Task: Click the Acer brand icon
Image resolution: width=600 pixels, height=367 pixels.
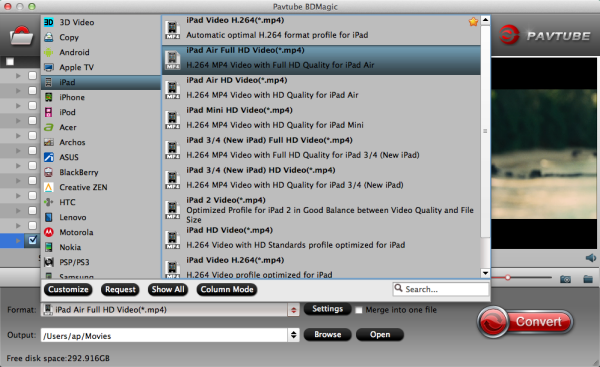Action: click(49, 127)
